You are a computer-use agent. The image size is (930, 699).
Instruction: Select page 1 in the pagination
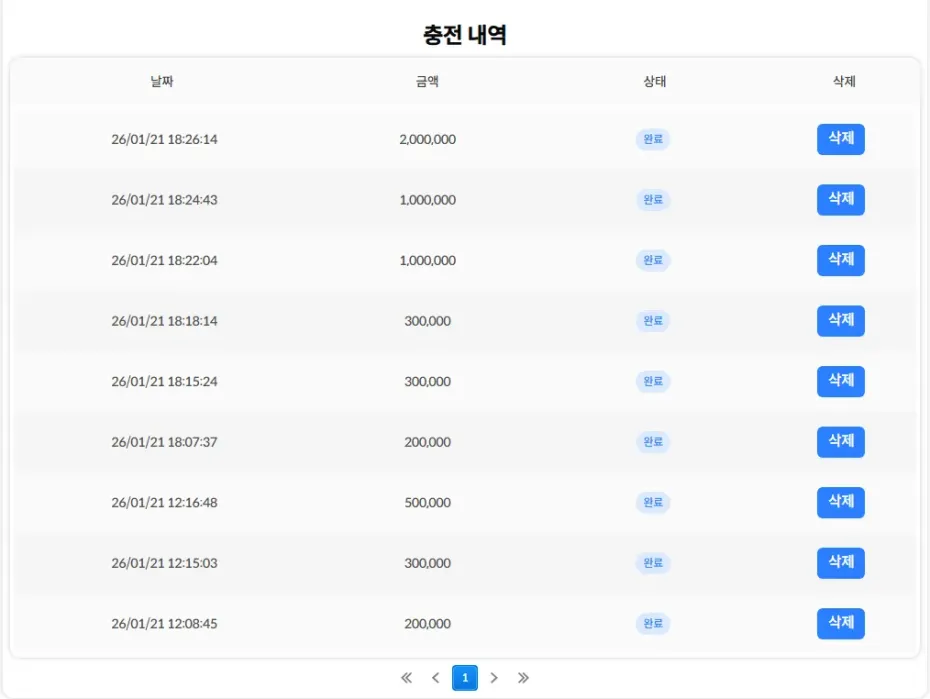pyautogui.click(x=465, y=678)
